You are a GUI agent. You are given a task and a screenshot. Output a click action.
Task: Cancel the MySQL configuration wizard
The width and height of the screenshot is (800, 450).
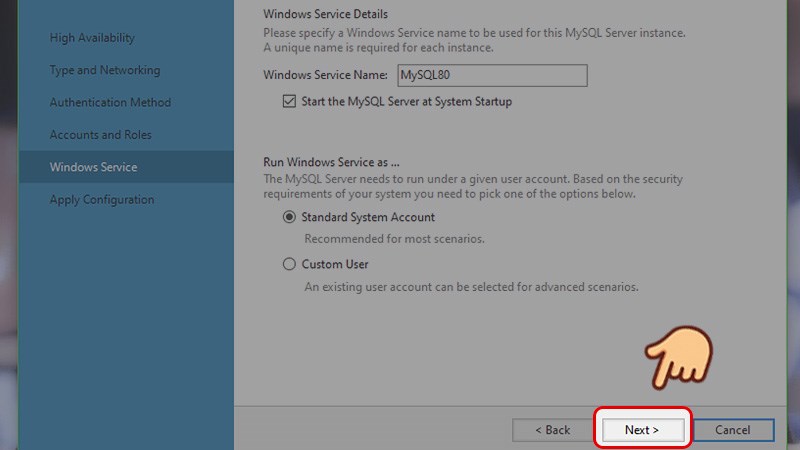(x=732, y=430)
